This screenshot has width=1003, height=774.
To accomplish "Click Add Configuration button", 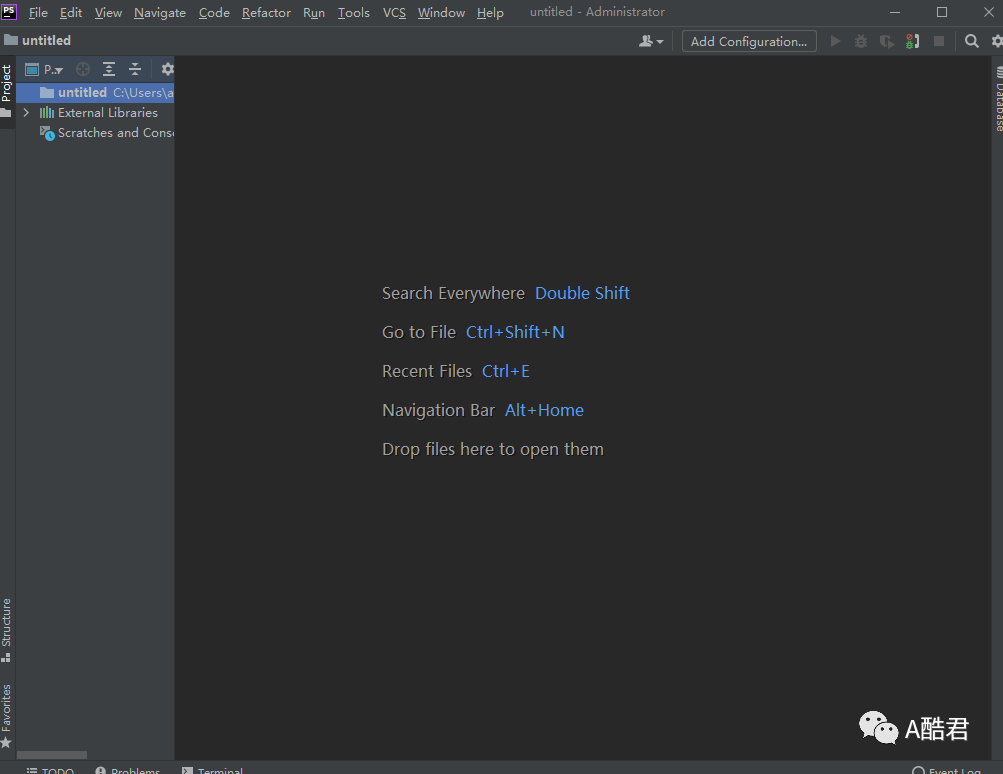I will pyautogui.click(x=749, y=42).
